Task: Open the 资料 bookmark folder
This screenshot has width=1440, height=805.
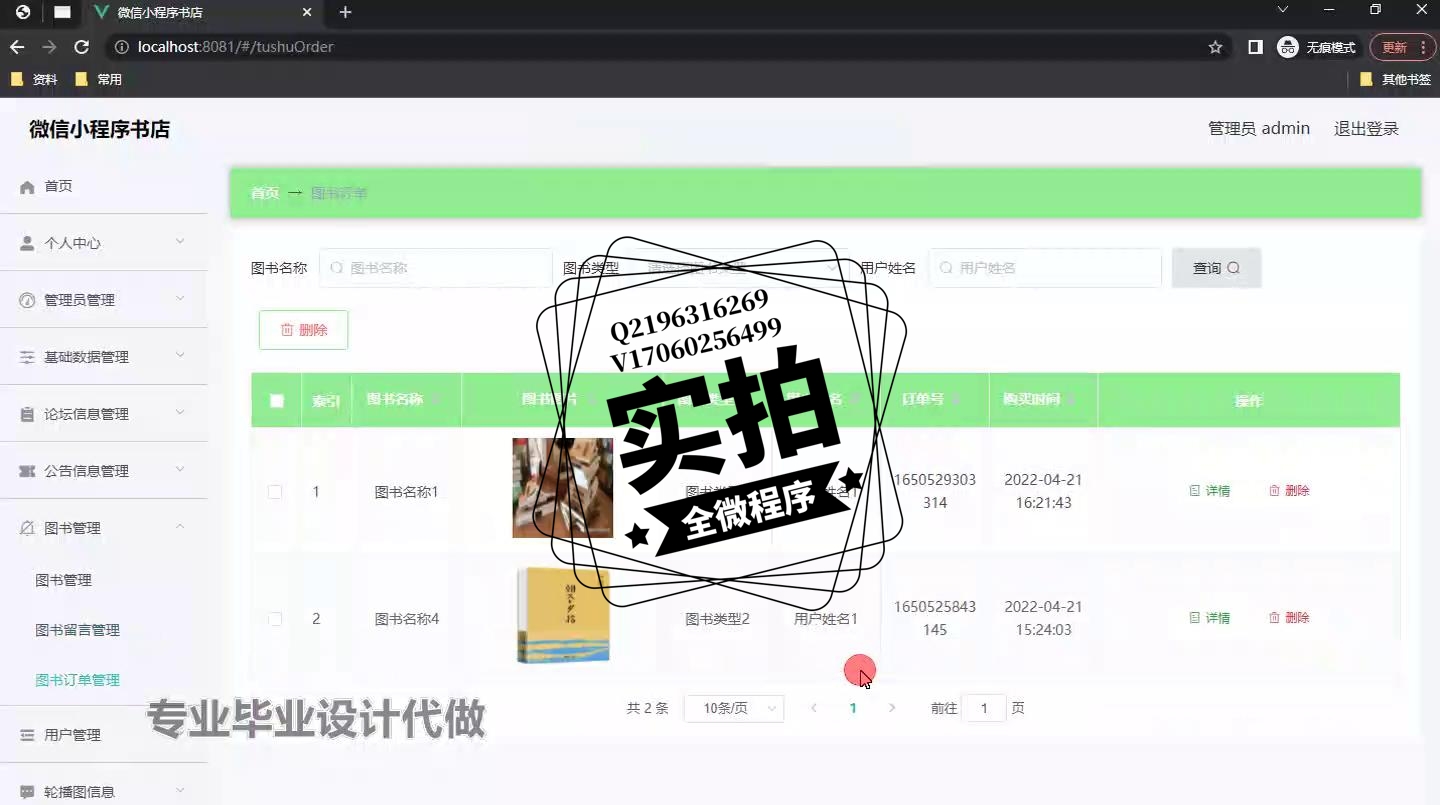Action: [34, 79]
